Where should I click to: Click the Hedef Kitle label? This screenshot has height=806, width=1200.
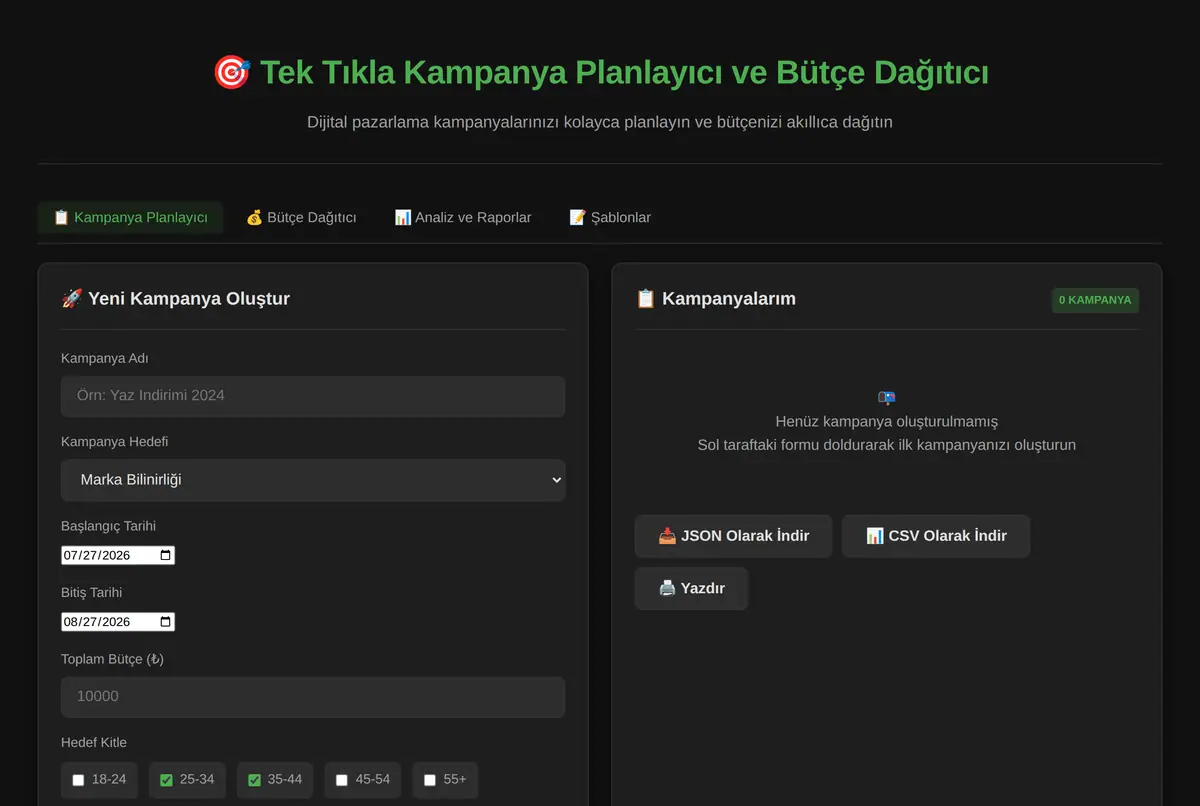coord(94,742)
